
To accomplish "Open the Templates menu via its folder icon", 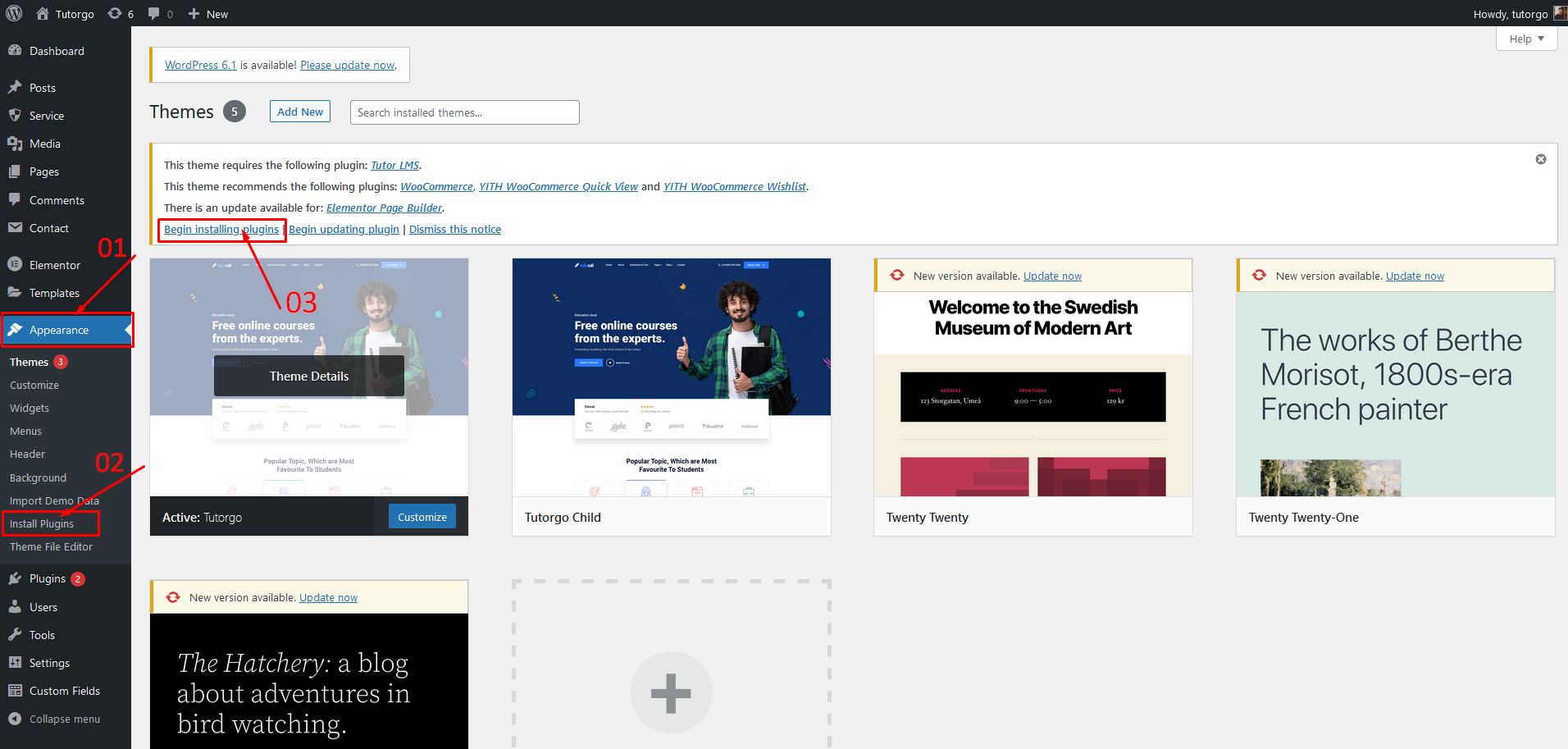I will click(15, 292).
